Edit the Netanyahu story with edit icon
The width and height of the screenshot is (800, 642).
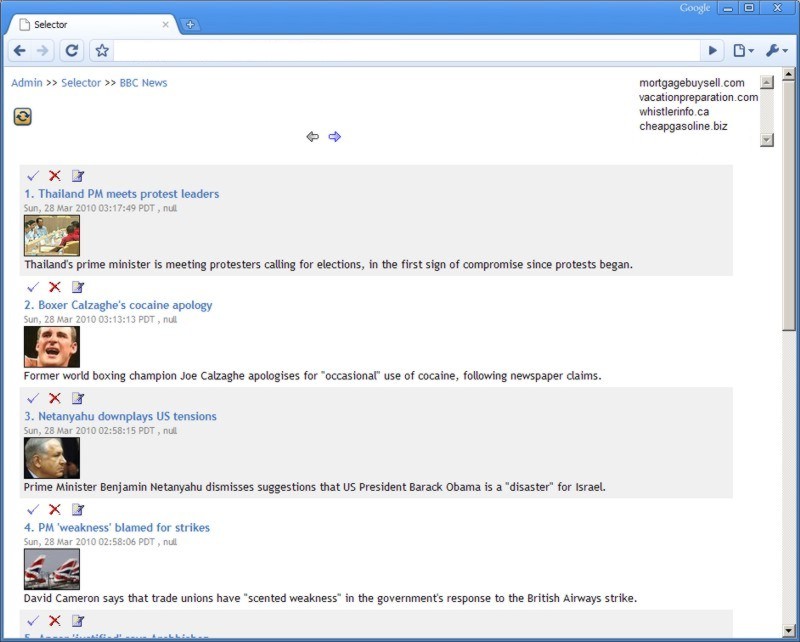78,398
